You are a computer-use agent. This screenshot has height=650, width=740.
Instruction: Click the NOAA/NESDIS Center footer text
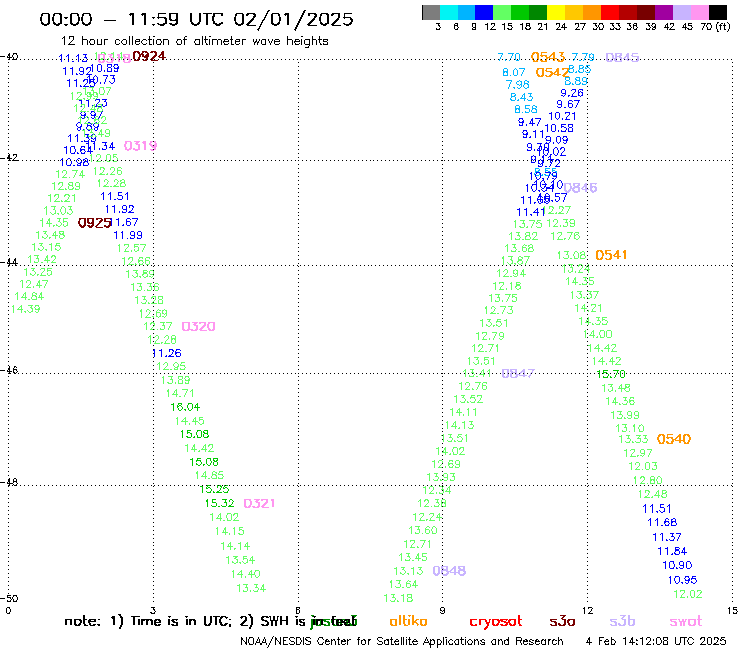point(402,641)
